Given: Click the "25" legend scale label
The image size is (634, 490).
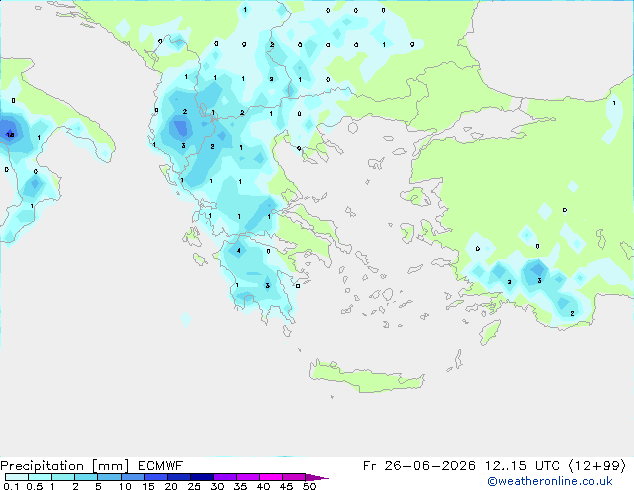Looking at the screenshot, I should (194, 486).
